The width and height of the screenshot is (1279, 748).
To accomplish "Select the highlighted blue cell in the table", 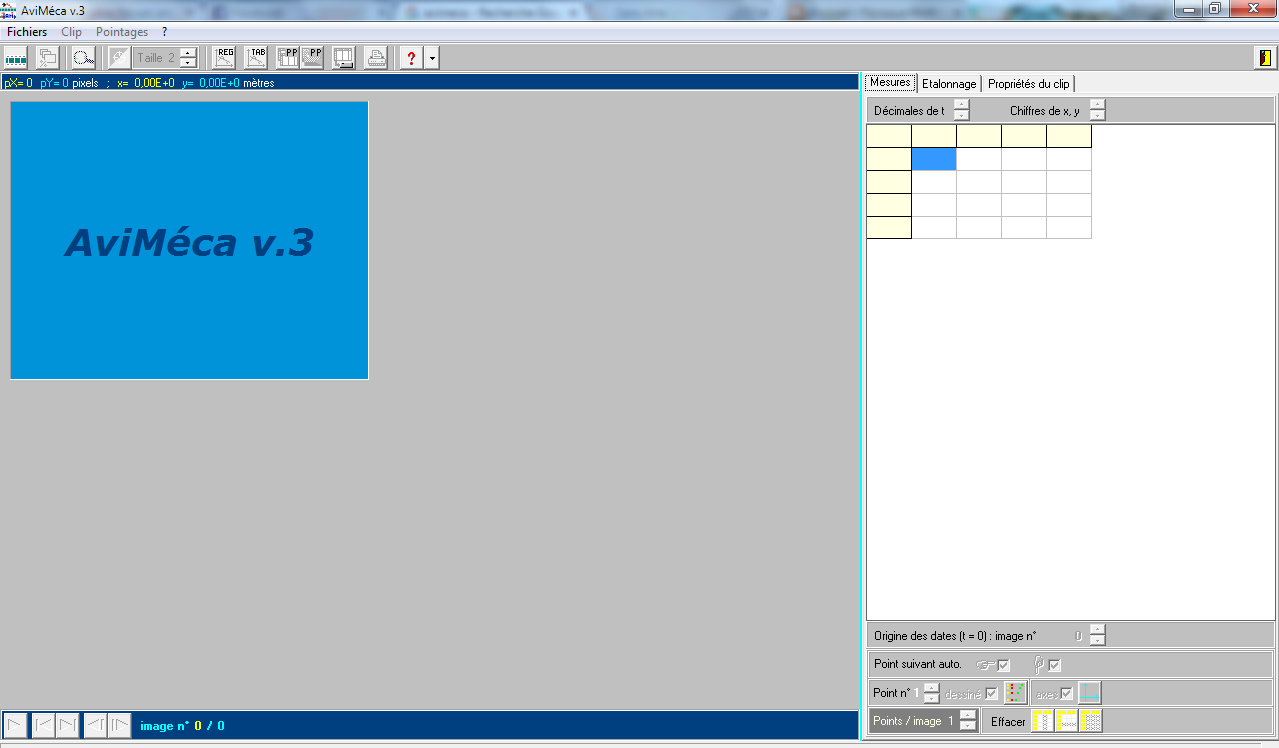I will tap(933, 158).
